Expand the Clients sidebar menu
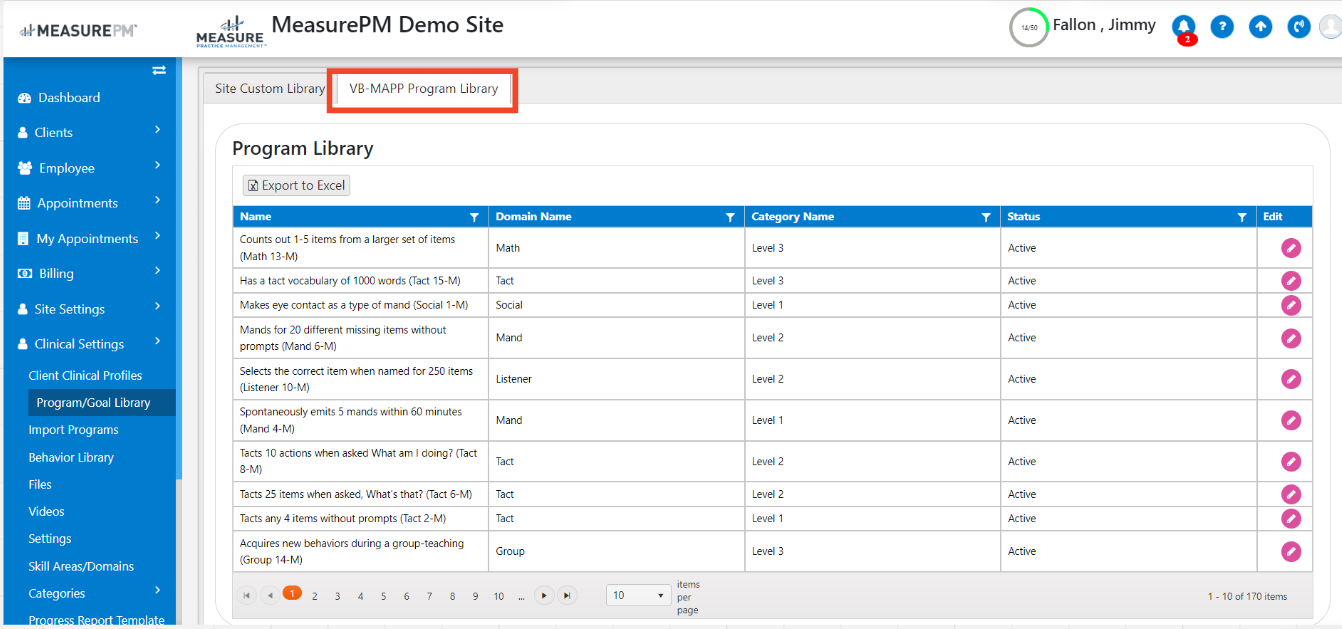Screen dimensions: 1342x629 coord(158,130)
